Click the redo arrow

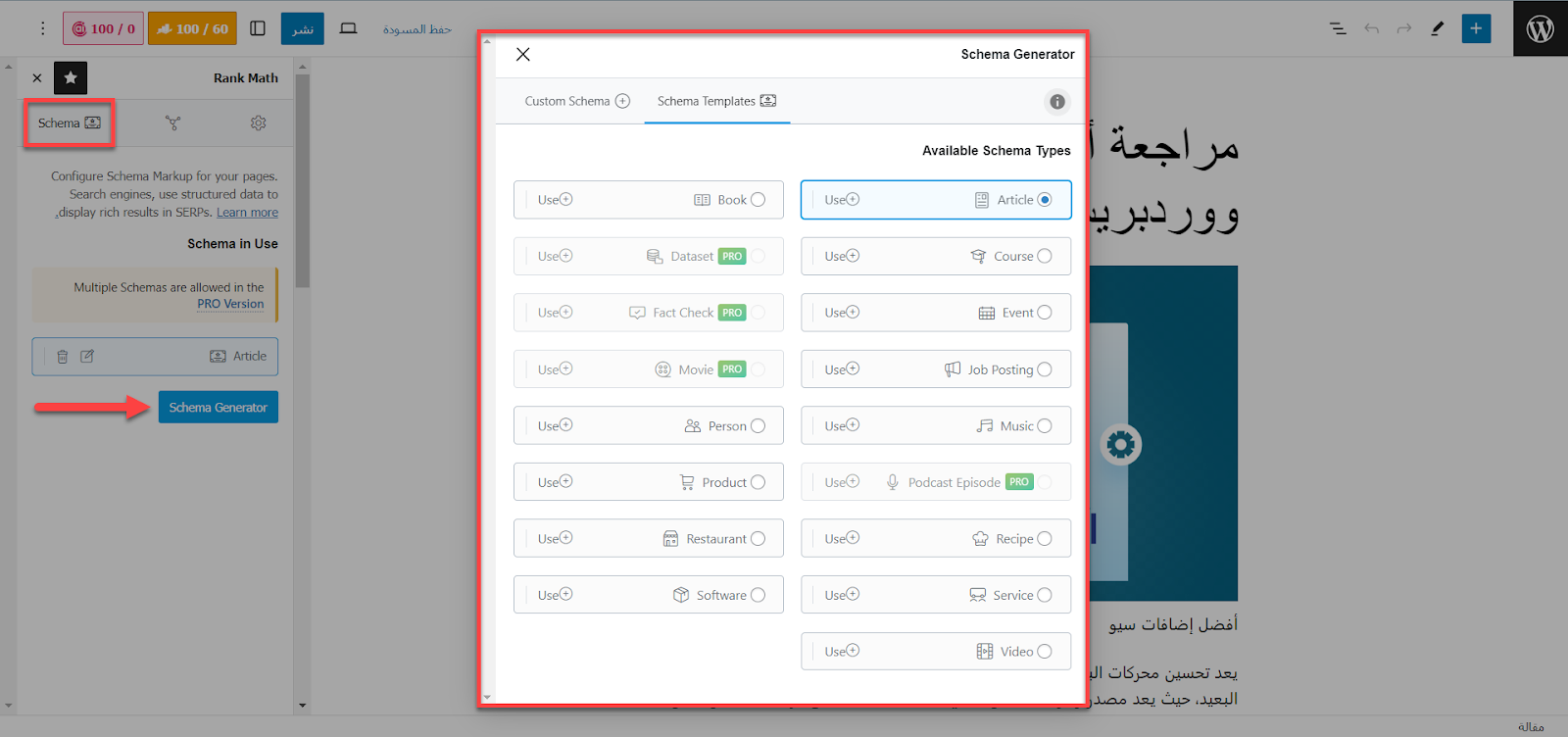click(x=1404, y=28)
